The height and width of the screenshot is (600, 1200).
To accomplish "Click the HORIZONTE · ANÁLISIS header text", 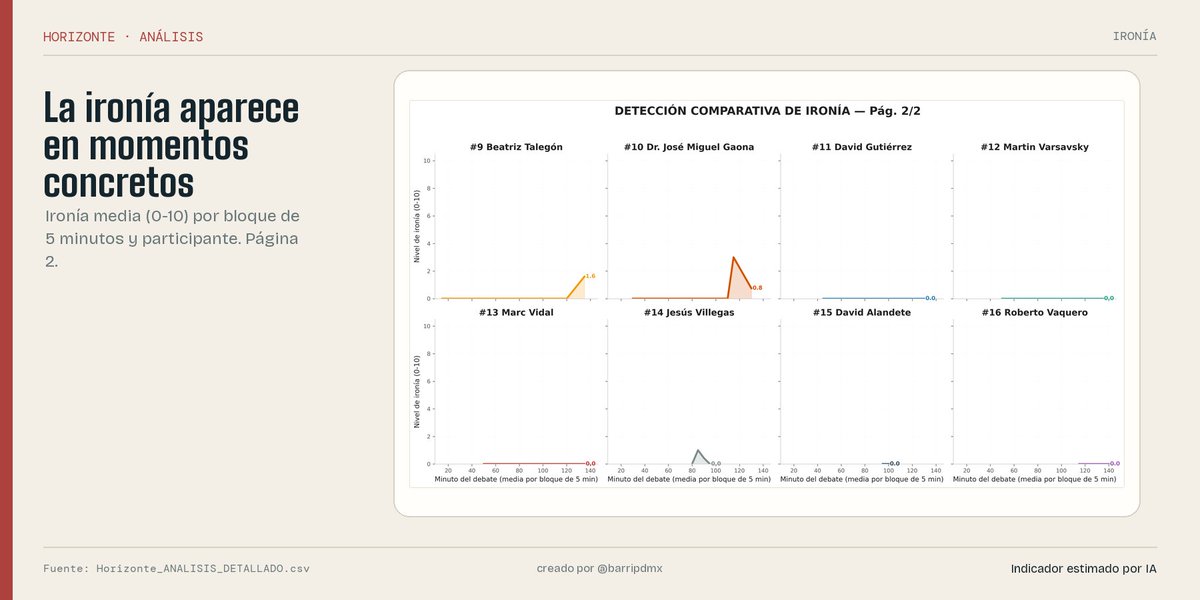I will pyautogui.click(x=123, y=37).
